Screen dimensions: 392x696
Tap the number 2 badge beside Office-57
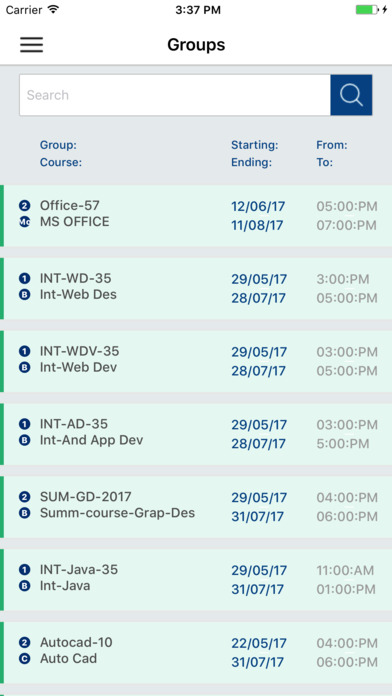point(24,206)
